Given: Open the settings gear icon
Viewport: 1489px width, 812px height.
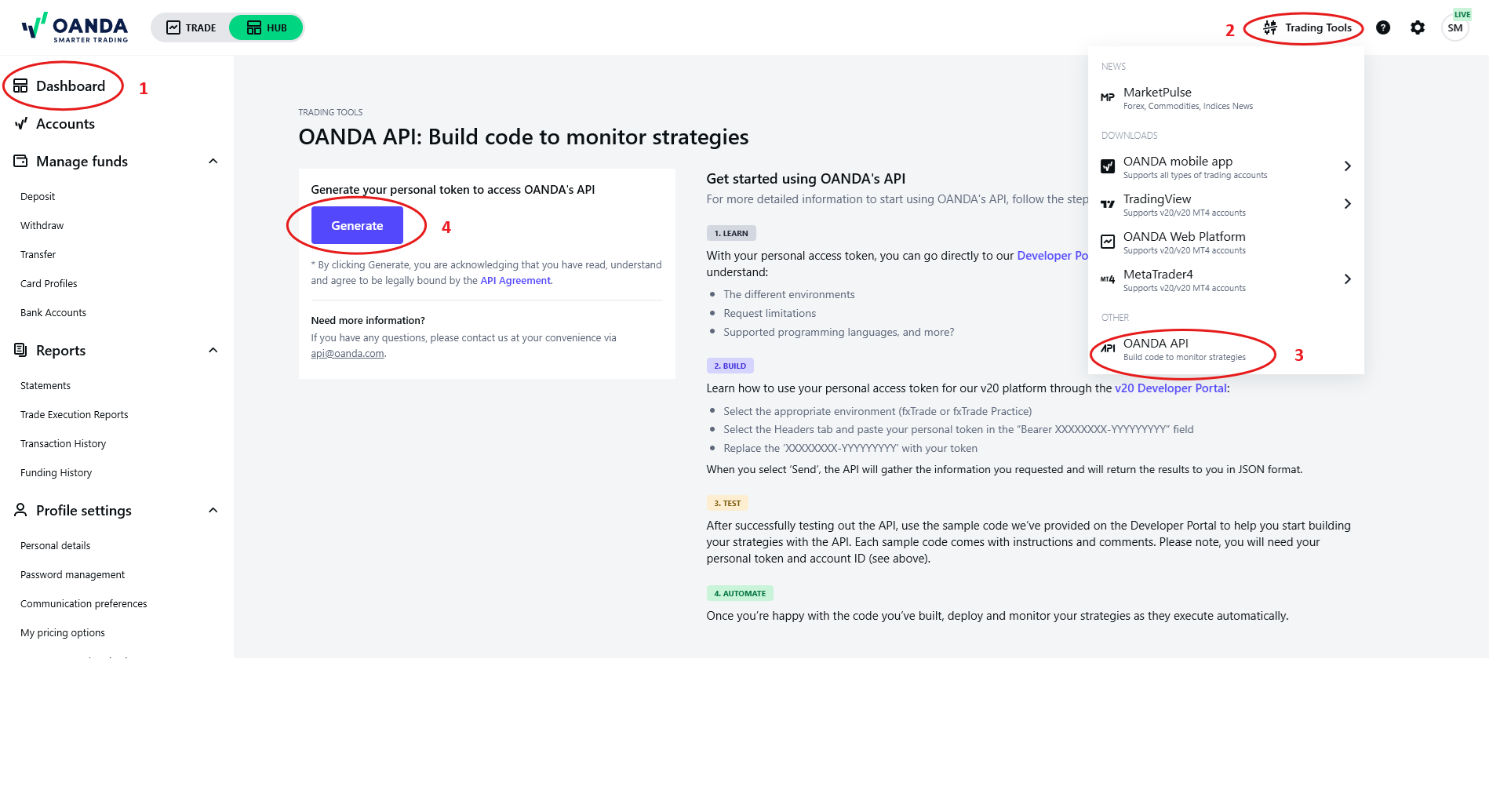Looking at the screenshot, I should point(1418,27).
